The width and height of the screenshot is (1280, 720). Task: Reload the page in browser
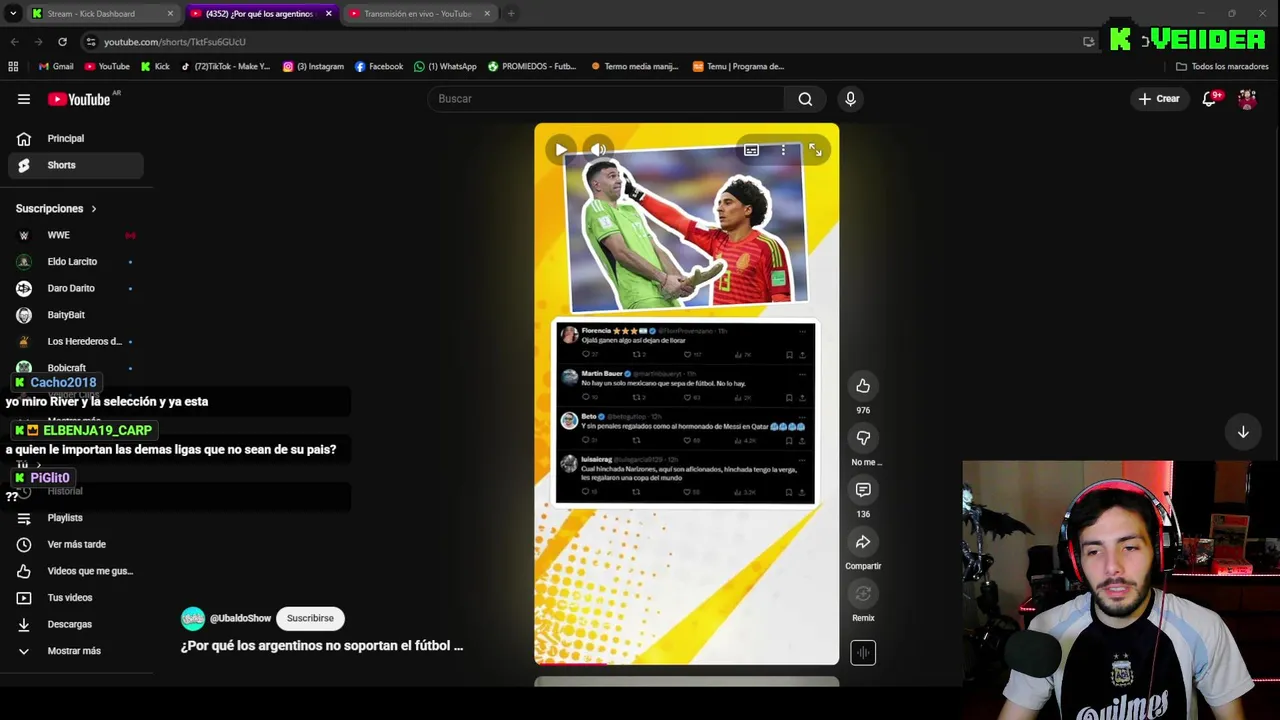[x=62, y=42]
